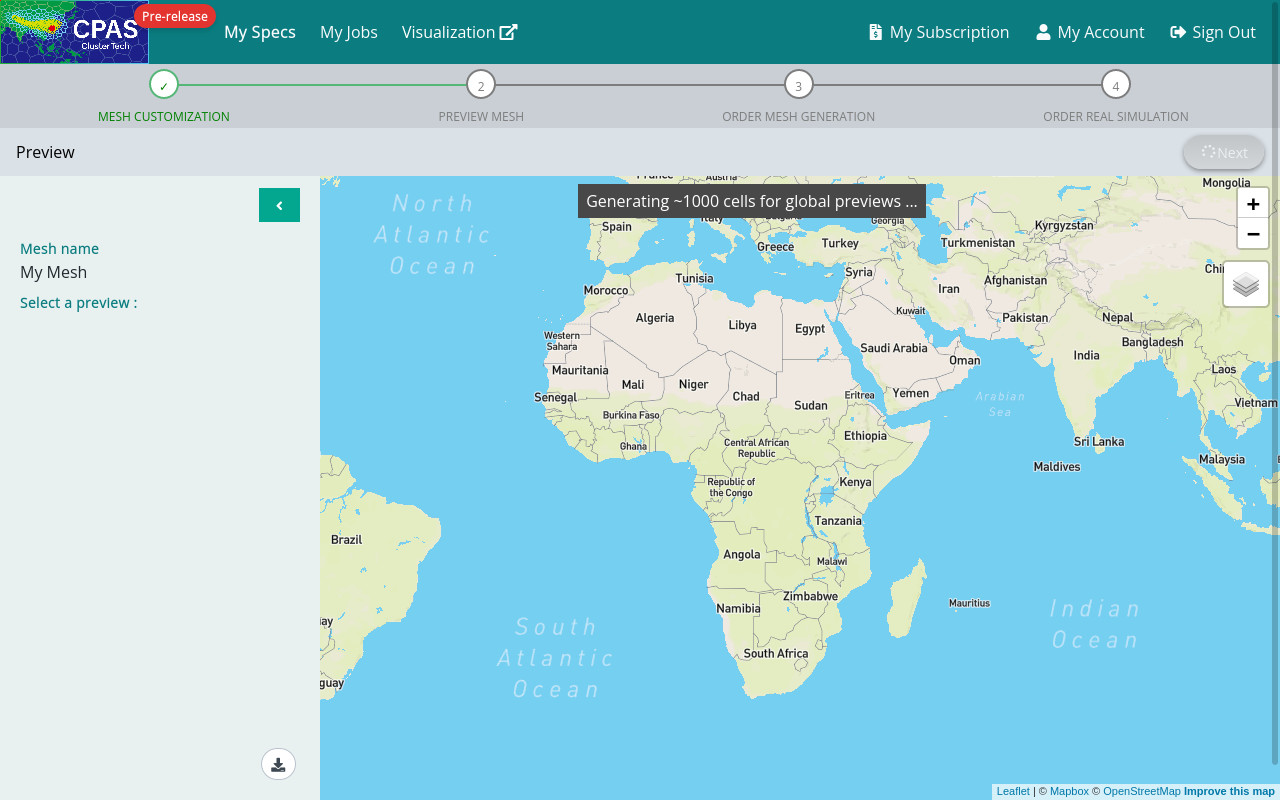Screen dimensions: 1280x800
Task: Collapse the left sidebar panel
Action: (x=279, y=205)
